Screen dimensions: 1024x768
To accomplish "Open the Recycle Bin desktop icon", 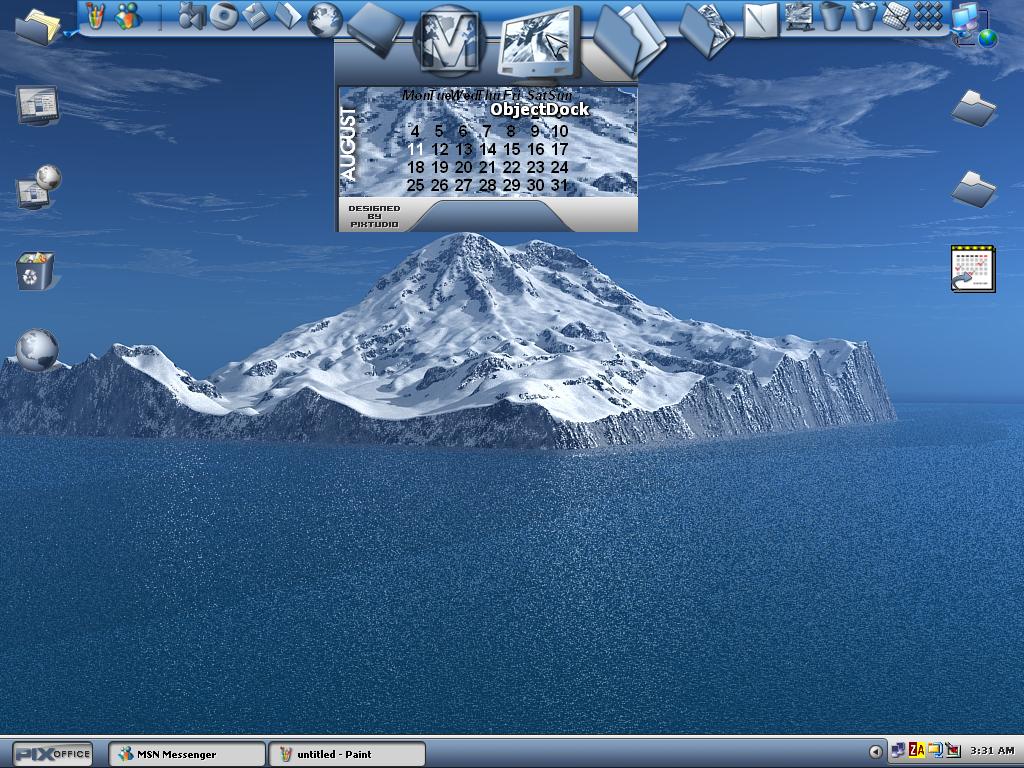I will [35, 270].
